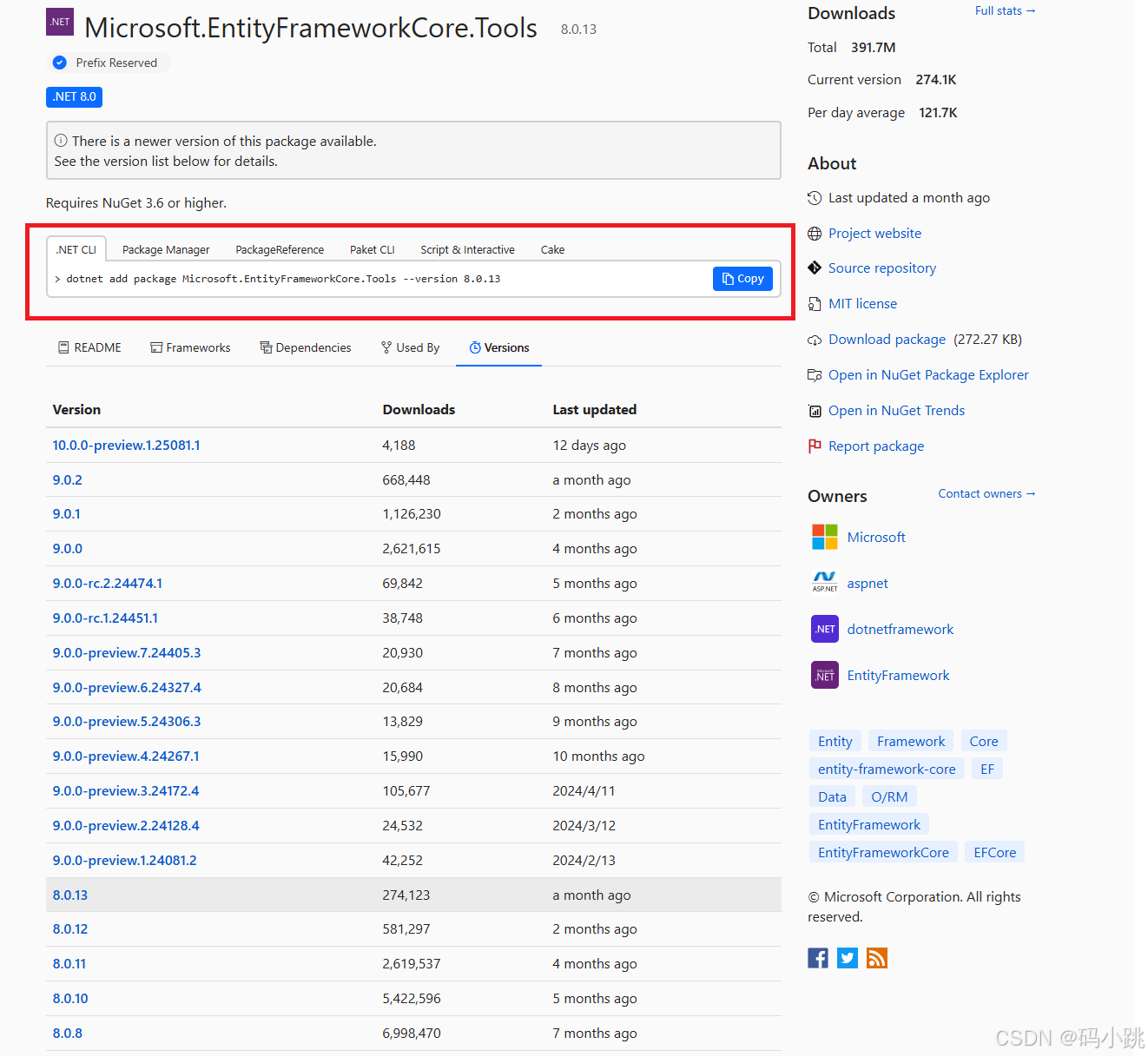This screenshot has width=1148, height=1057.
Task: Click the entity-framework-core tag
Action: pos(887,769)
